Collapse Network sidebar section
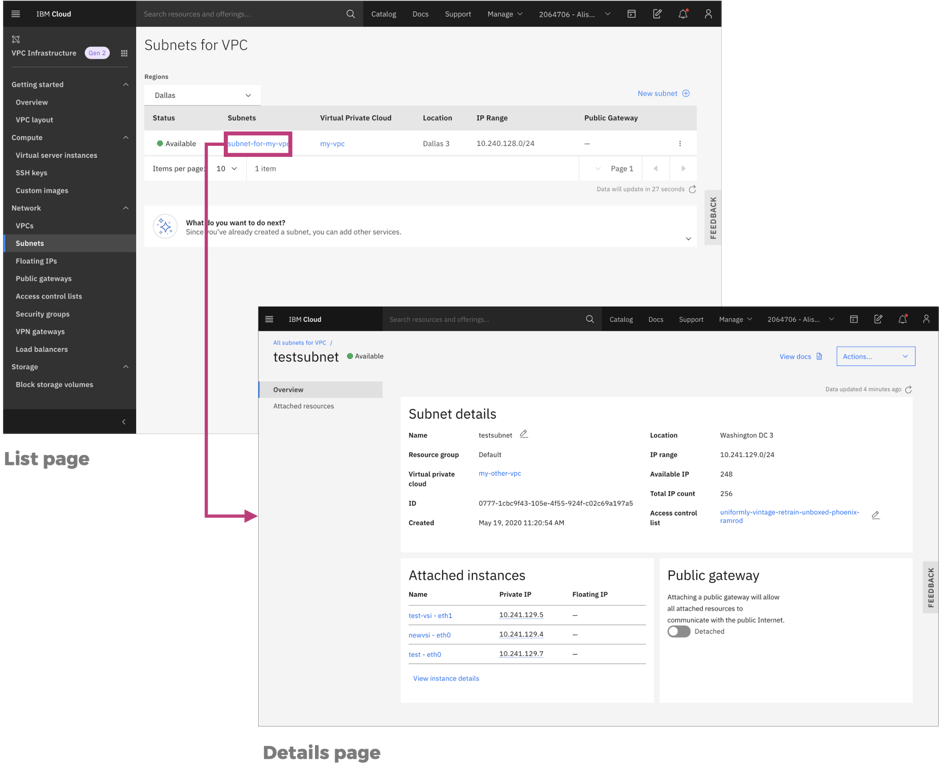The width and height of the screenshot is (939, 768). 126,208
